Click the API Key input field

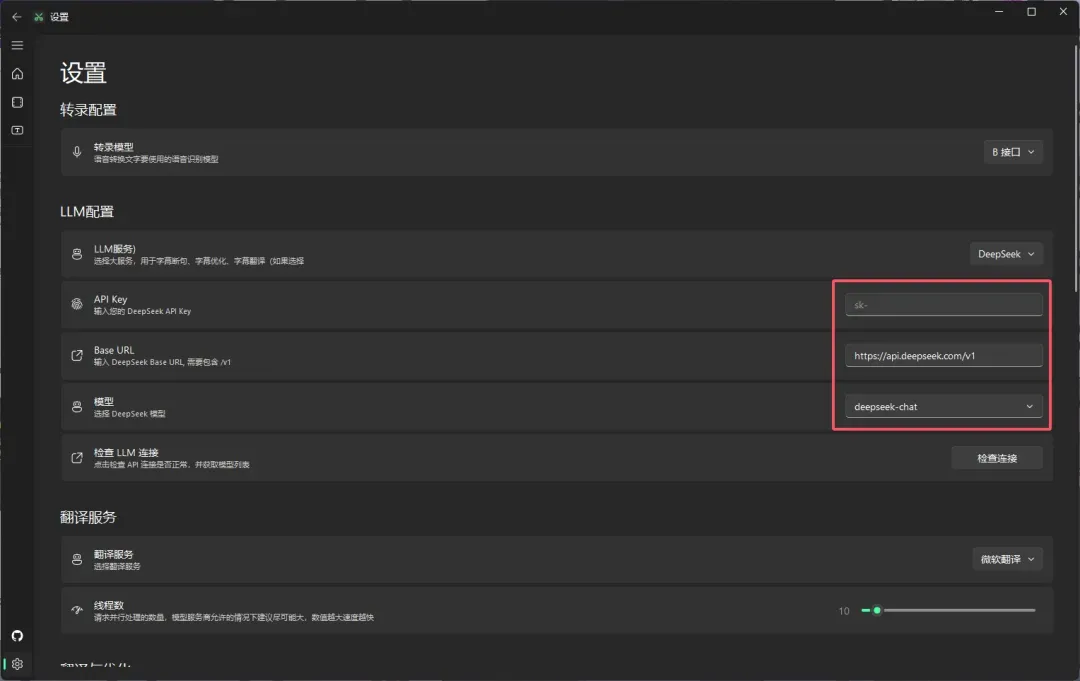tap(943, 305)
